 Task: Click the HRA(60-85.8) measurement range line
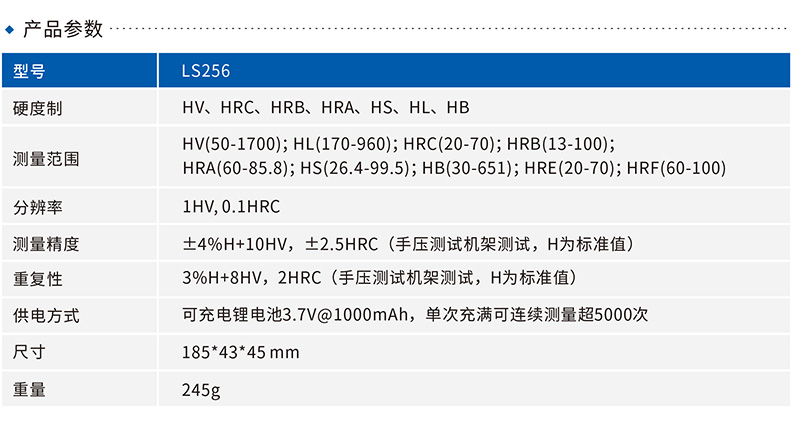(454, 169)
